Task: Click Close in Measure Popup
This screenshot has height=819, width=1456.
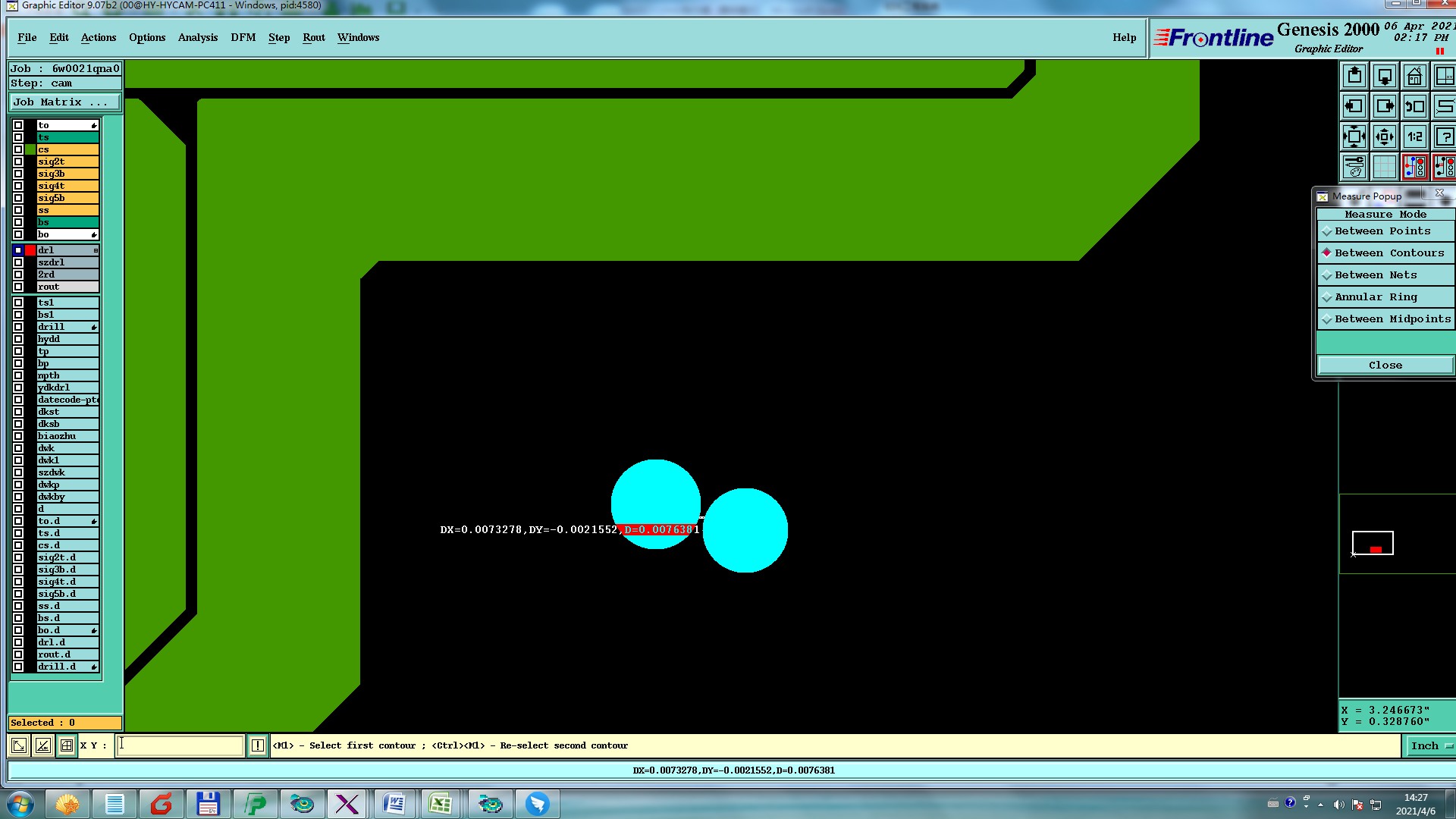Action: point(1385,366)
